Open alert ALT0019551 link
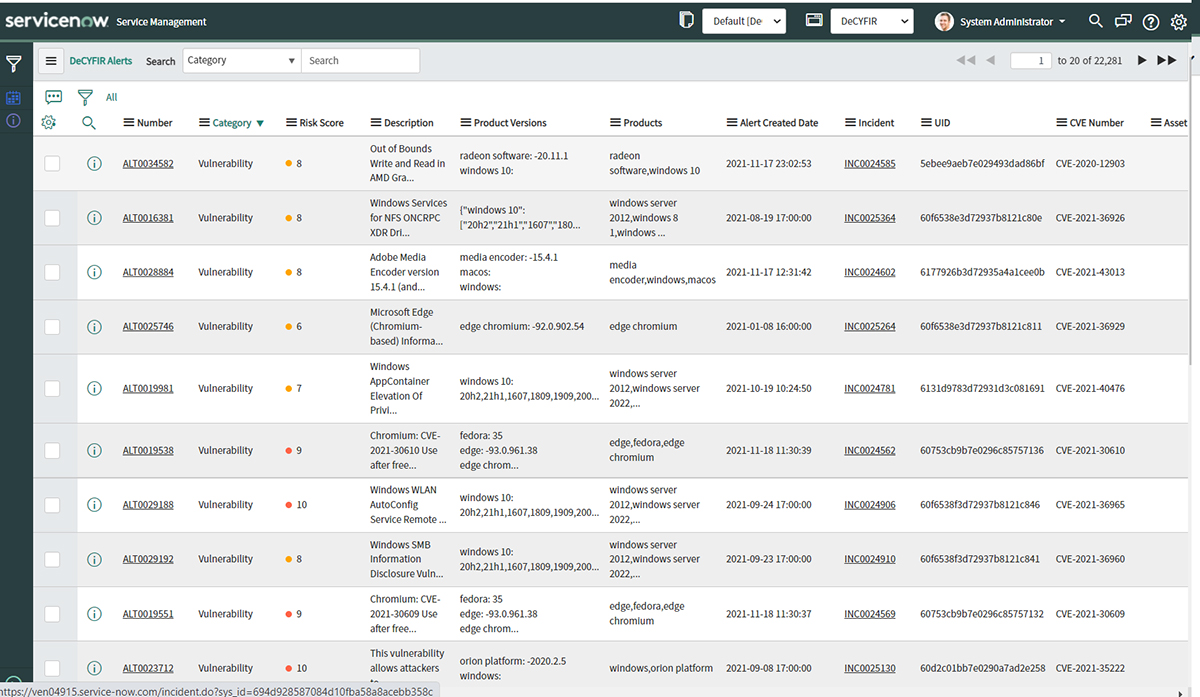 [x=148, y=614]
